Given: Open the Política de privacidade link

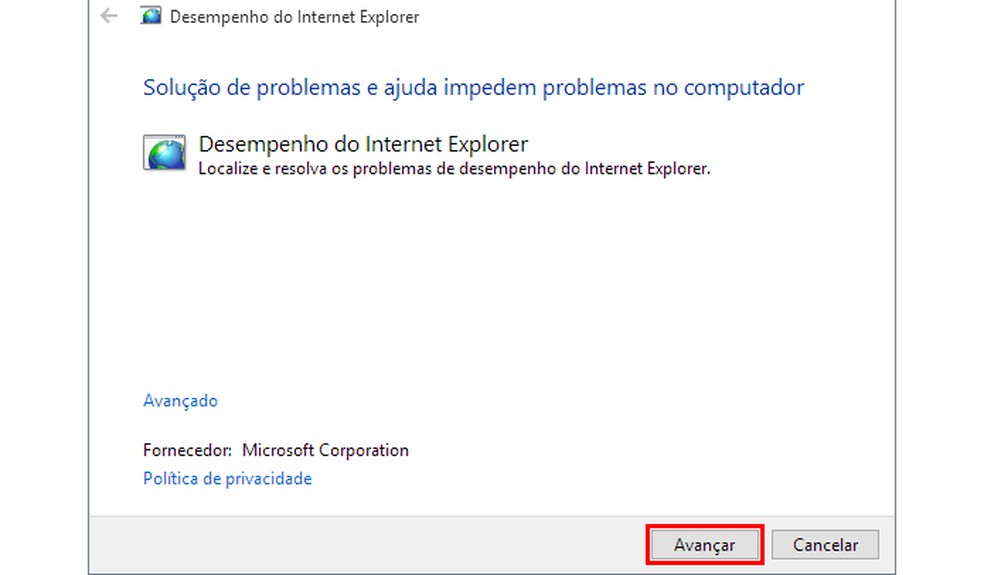Looking at the screenshot, I should [x=227, y=479].
